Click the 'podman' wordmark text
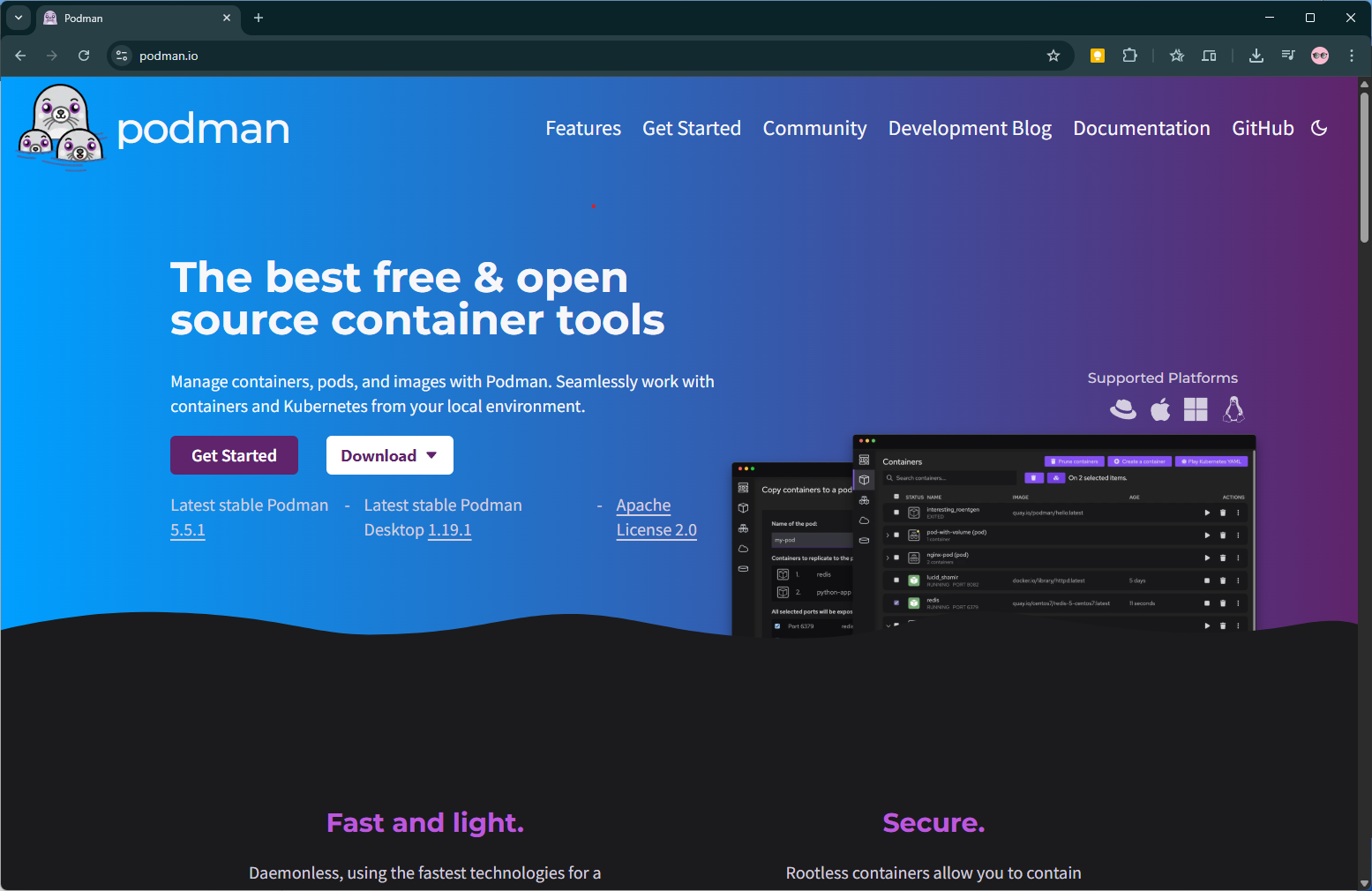The height and width of the screenshot is (891, 1372). 203,129
